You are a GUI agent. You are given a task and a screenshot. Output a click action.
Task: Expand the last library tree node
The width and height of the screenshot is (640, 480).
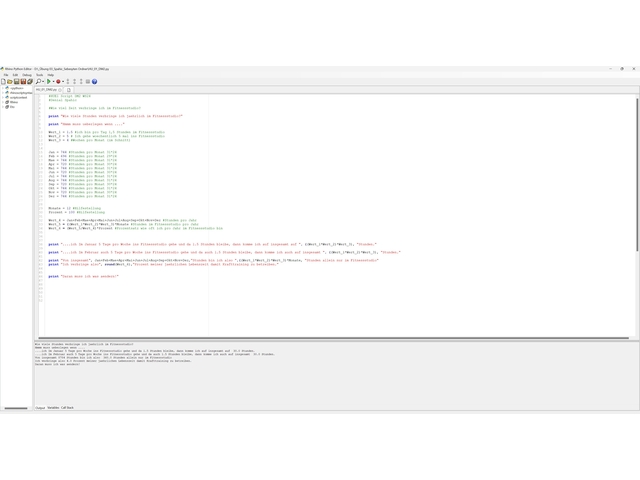tap(3, 107)
